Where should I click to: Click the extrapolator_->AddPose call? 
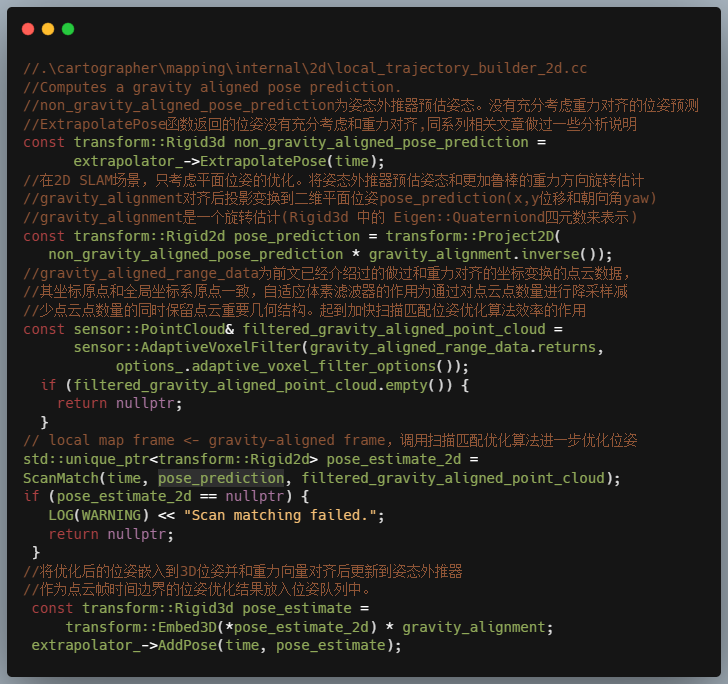pyautogui.click(x=127, y=645)
